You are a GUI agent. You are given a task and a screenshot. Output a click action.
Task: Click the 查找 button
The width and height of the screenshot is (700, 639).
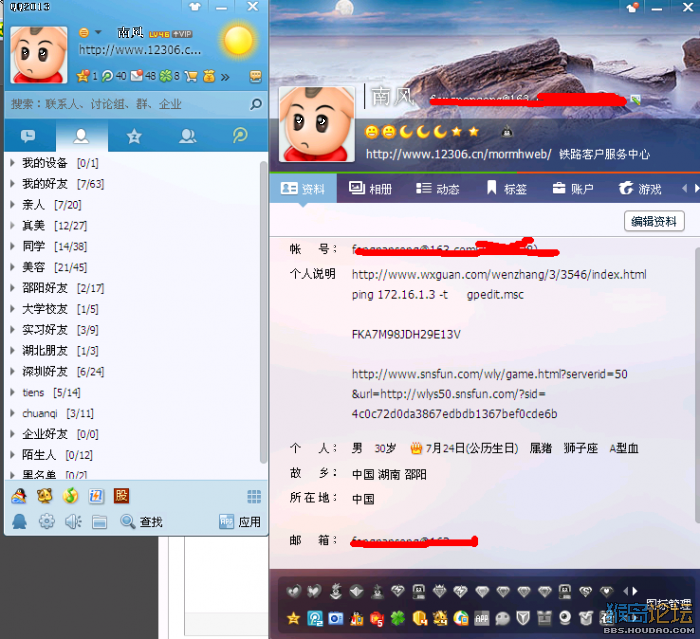pyautogui.click(x=141, y=522)
